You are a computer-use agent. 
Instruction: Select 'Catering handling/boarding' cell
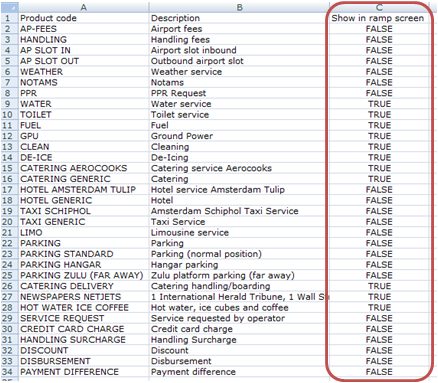coord(239,286)
